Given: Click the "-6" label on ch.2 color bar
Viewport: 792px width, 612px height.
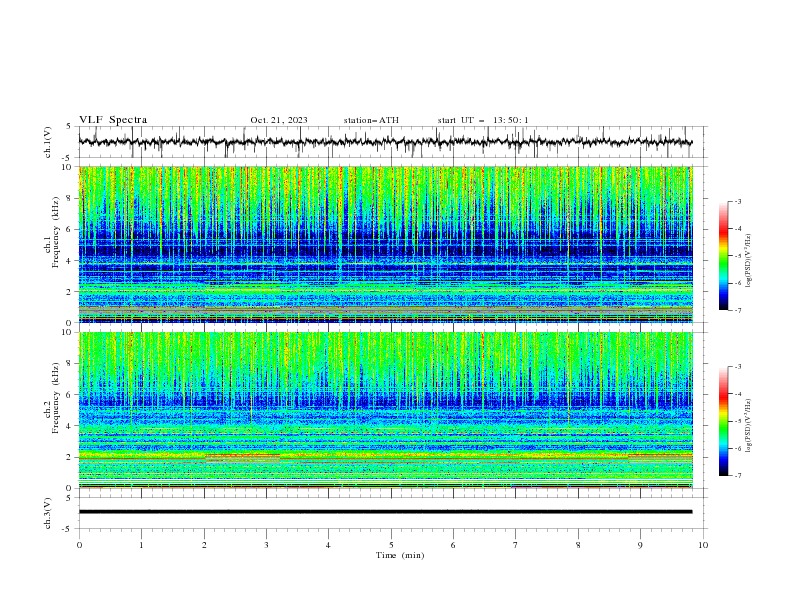Looking at the screenshot, I should pos(738,448).
